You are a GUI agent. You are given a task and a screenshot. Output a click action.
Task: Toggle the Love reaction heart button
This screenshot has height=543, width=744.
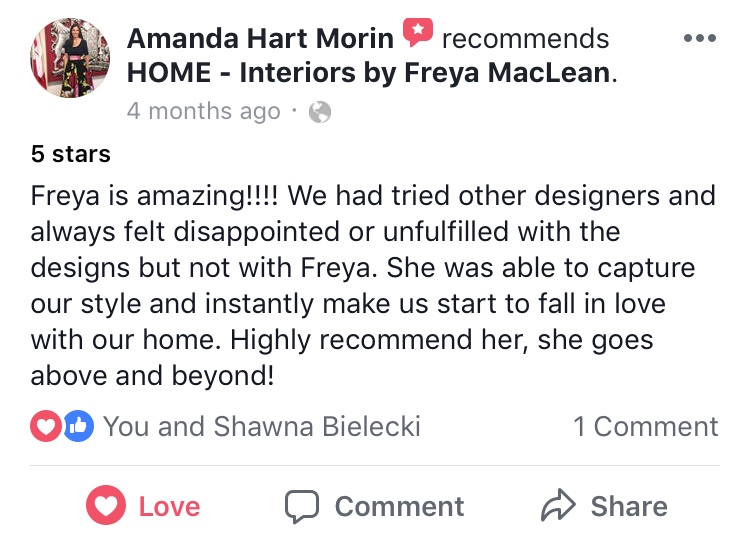pyautogui.click(x=106, y=505)
